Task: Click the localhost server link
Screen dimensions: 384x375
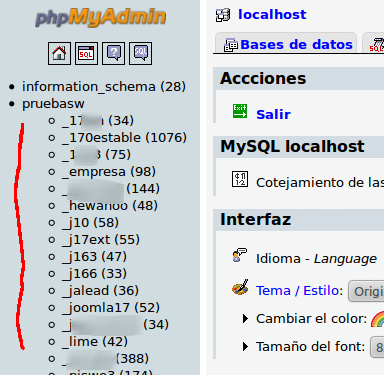Action: tap(272, 14)
